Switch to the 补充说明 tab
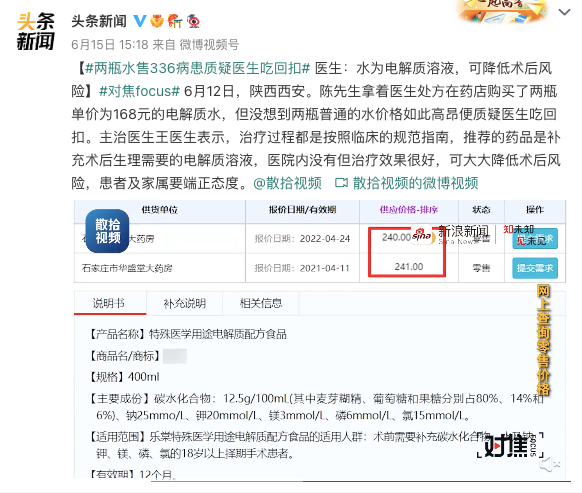This screenshot has width=582, height=493. coord(185,303)
